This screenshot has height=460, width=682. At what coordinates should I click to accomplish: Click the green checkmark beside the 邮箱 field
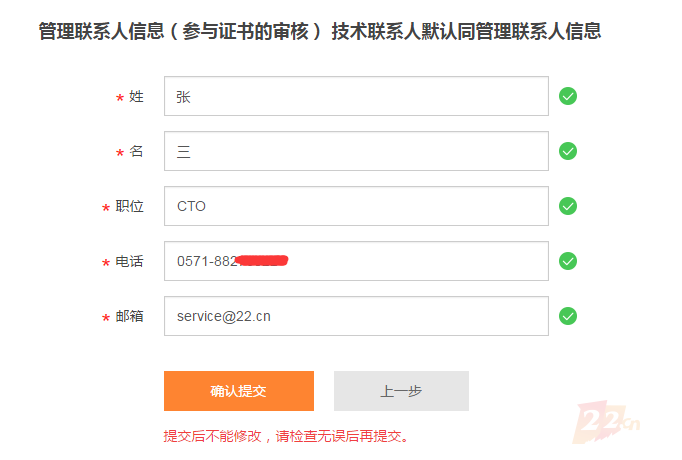click(568, 316)
